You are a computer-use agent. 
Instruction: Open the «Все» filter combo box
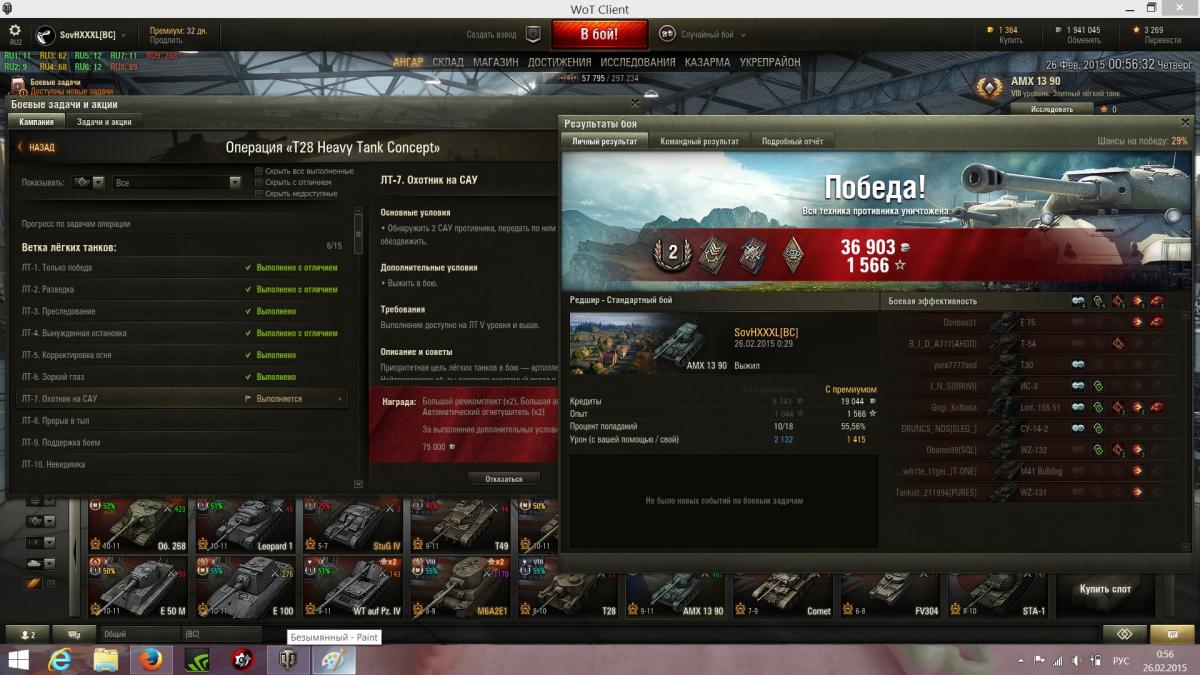pyautogui.click(x=177, y=183)
